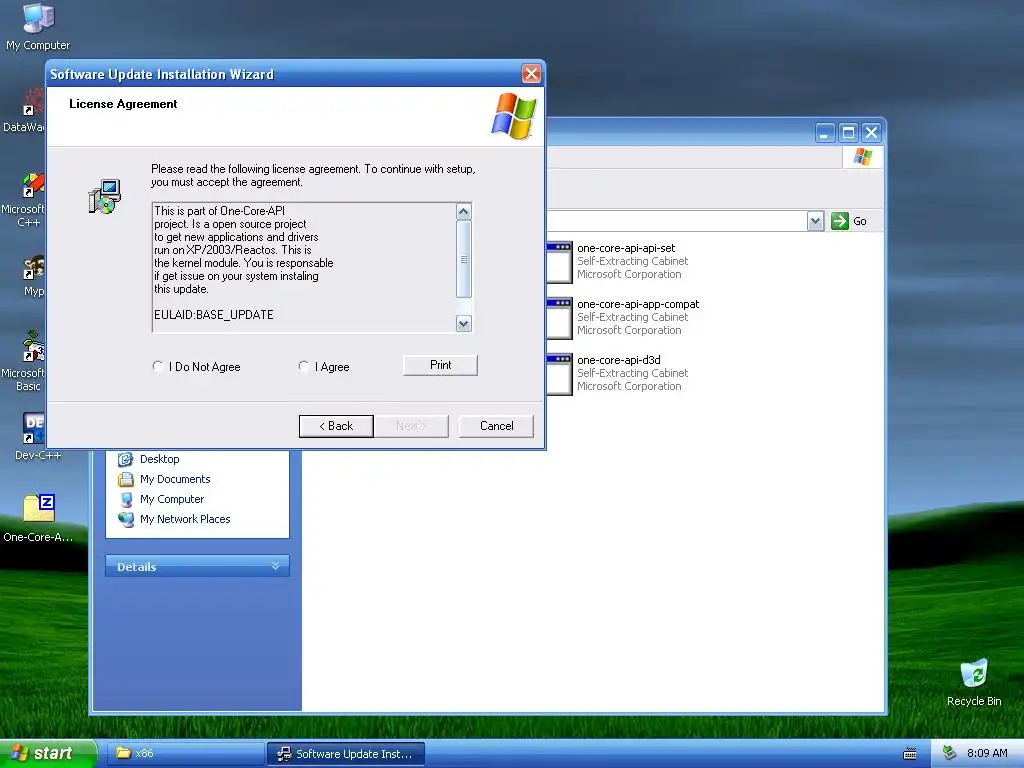Screen dimensions: 1024x768
Task: Click the license text scrollbar down arrow
Action: click(x=464, y=323)
